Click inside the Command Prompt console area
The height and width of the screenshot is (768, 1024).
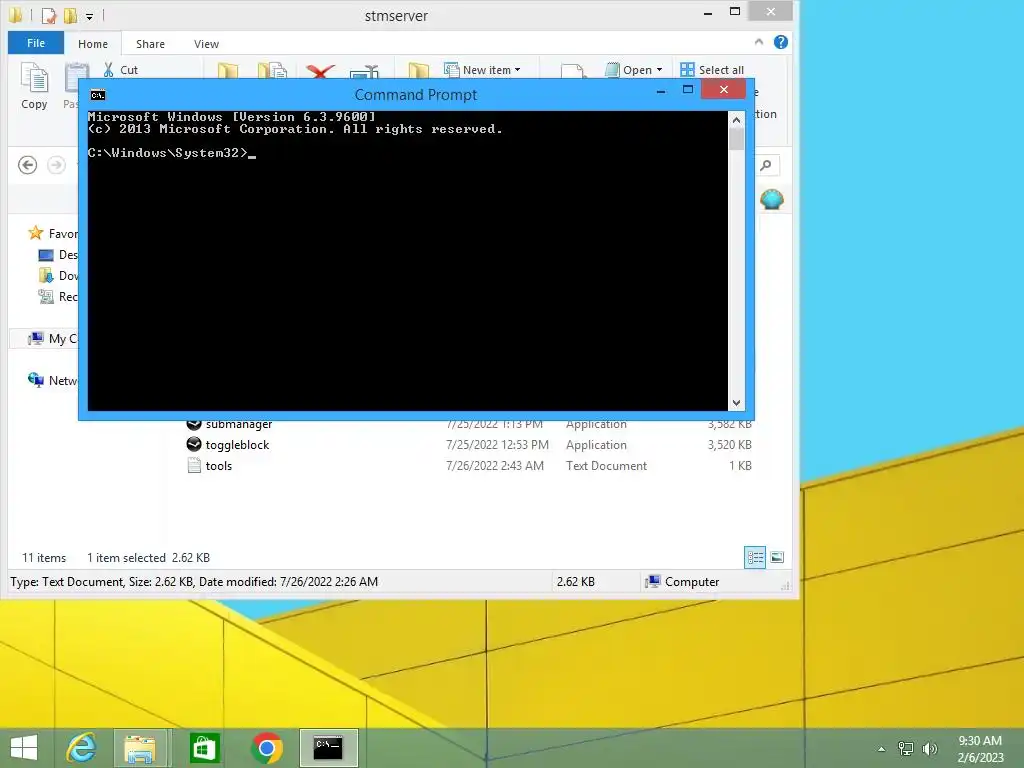point(408,261)
